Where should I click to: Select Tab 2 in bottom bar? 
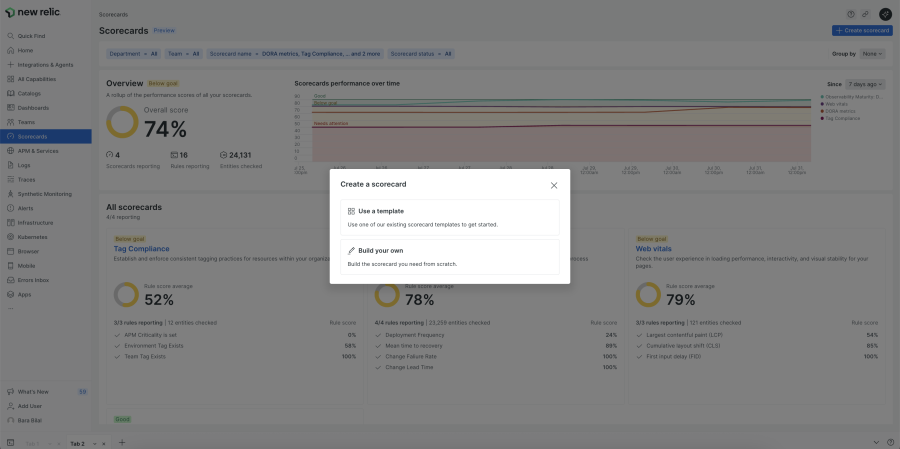[77, 444]
